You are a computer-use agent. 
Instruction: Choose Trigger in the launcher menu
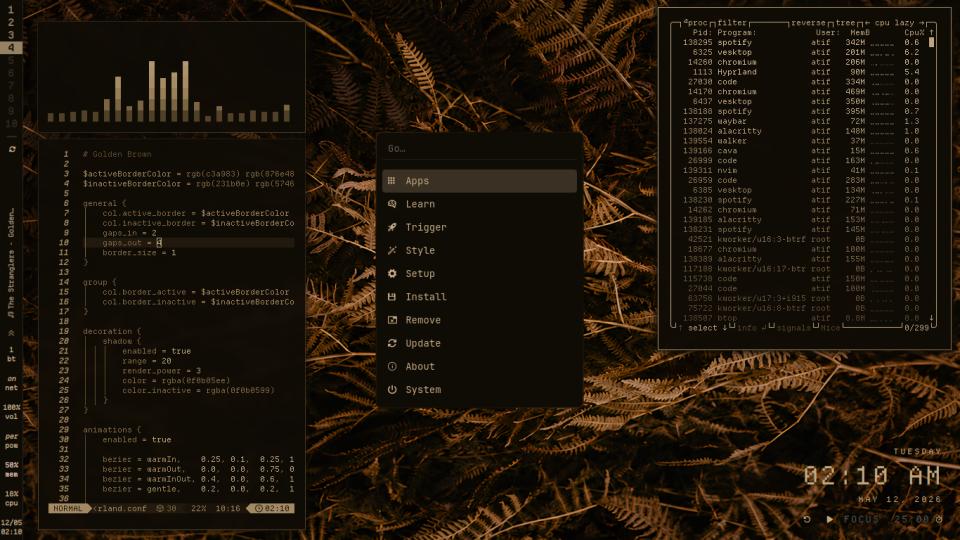(479, 227)
